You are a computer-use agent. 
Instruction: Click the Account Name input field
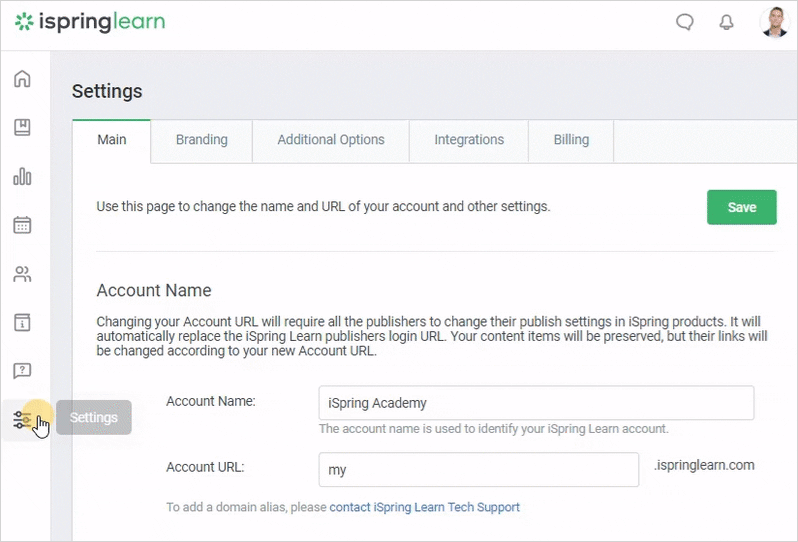[536, 403]
